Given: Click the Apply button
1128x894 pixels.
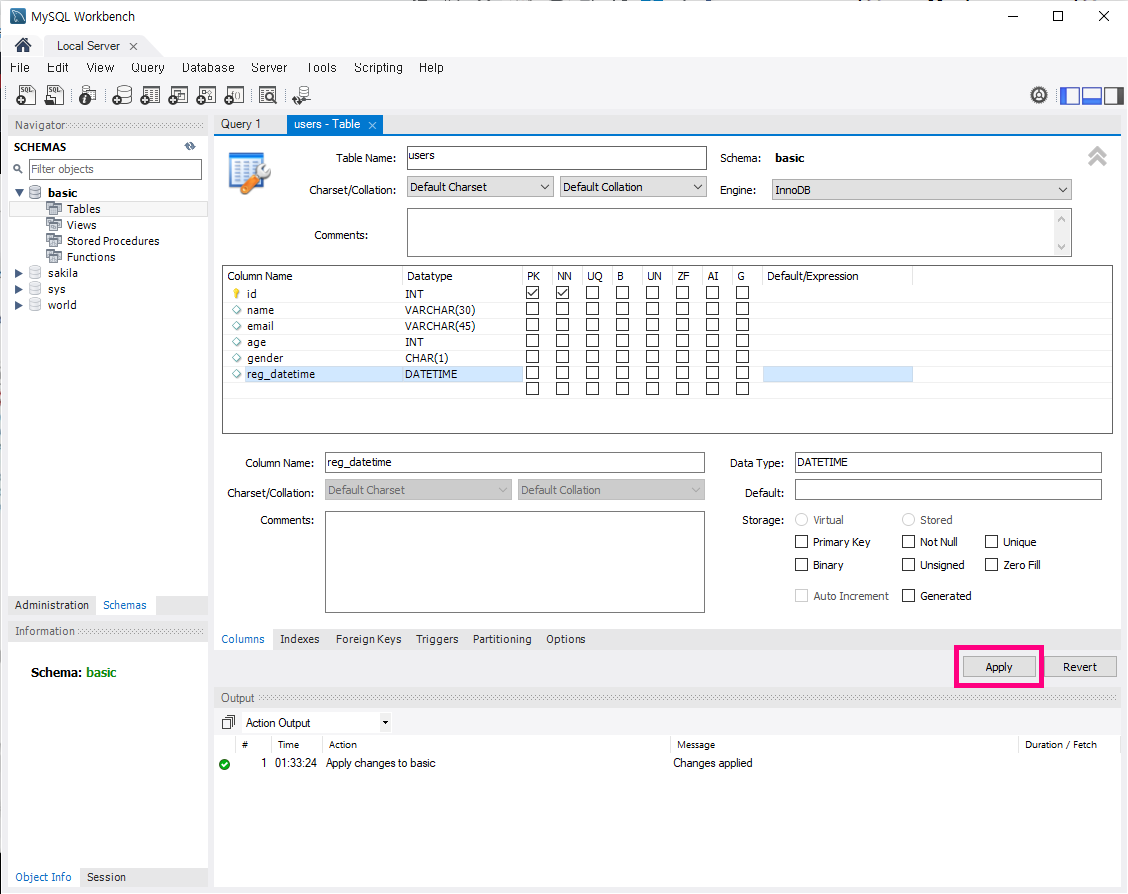Looking at the screenshot, I should (x=999, y=667).
